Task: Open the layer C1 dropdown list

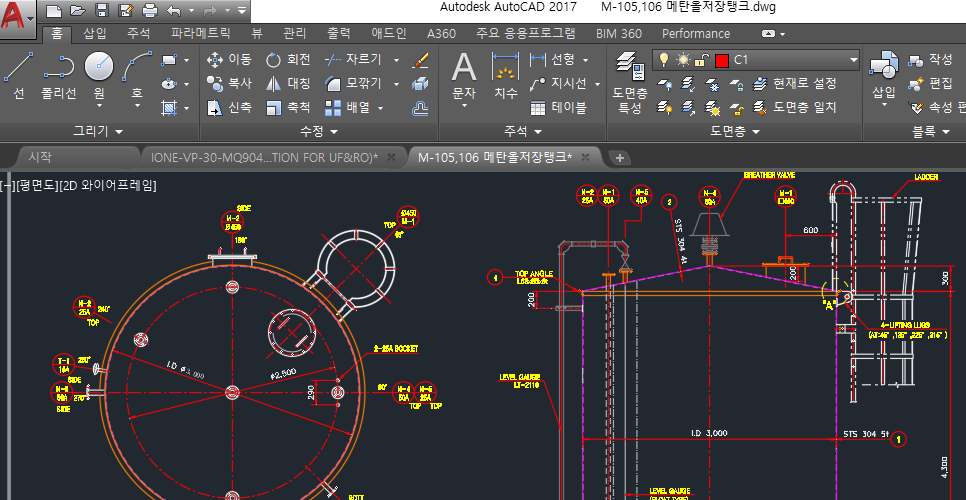Action: [853, 60]
